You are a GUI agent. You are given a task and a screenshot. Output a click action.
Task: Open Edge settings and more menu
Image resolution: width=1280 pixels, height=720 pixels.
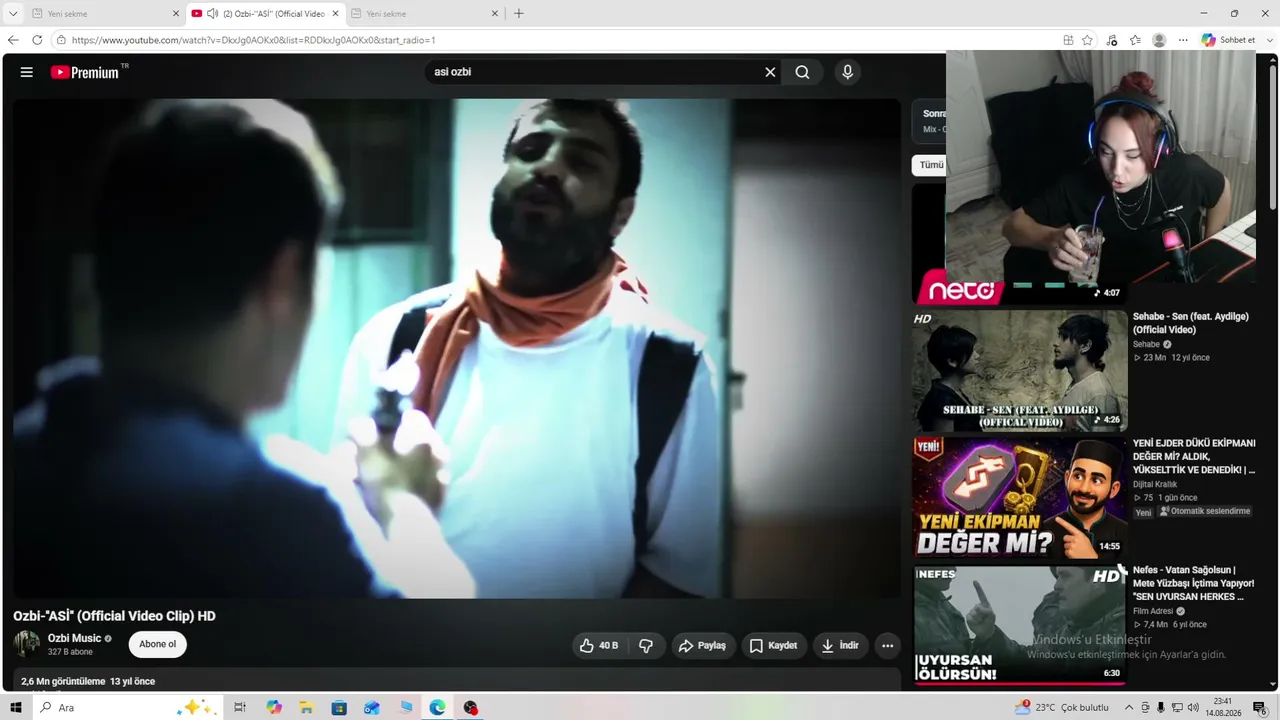pos(1183,40)
